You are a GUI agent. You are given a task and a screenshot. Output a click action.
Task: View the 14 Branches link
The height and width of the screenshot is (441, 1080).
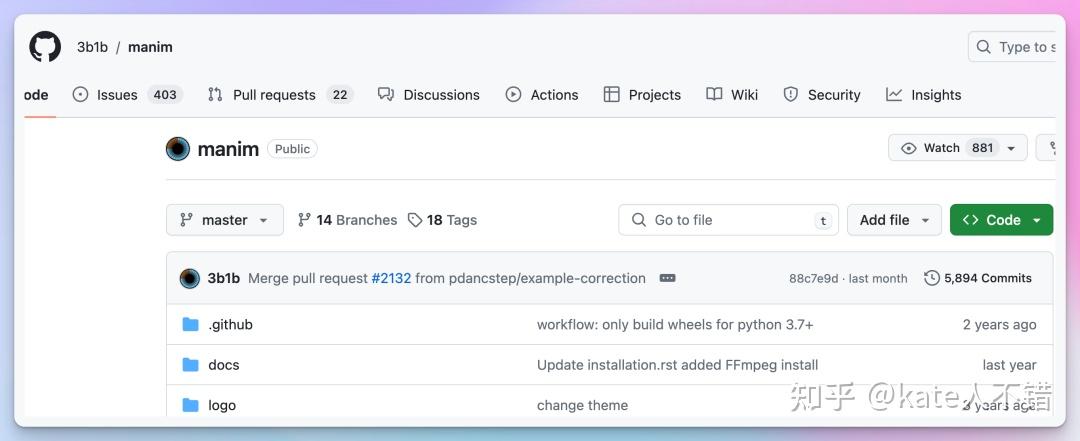[x=347, y=220]
